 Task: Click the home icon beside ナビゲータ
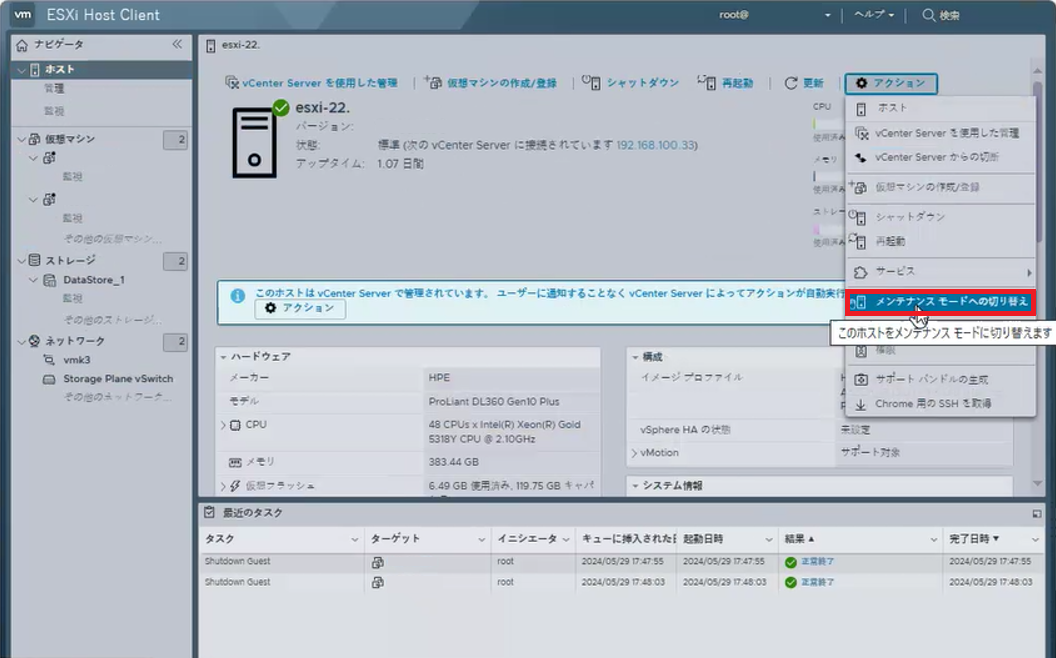pyautogui.click(x=22, y=45)
